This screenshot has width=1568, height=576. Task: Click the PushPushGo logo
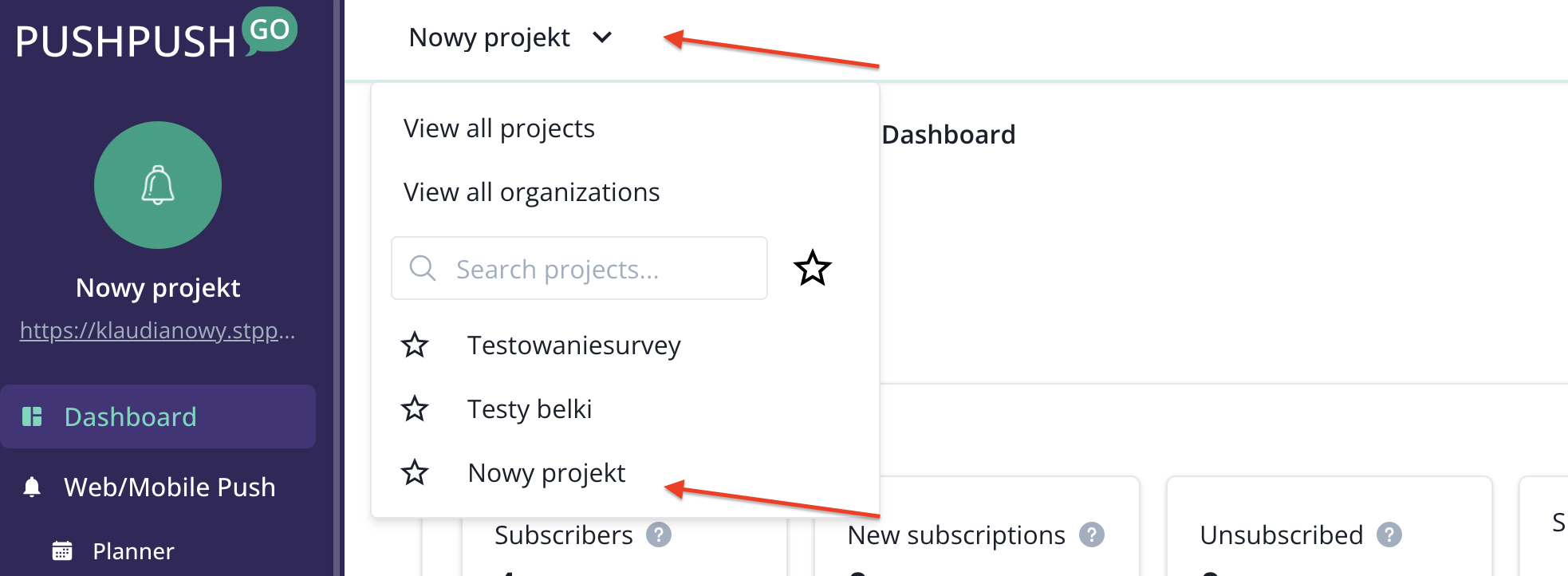point(156,36)
